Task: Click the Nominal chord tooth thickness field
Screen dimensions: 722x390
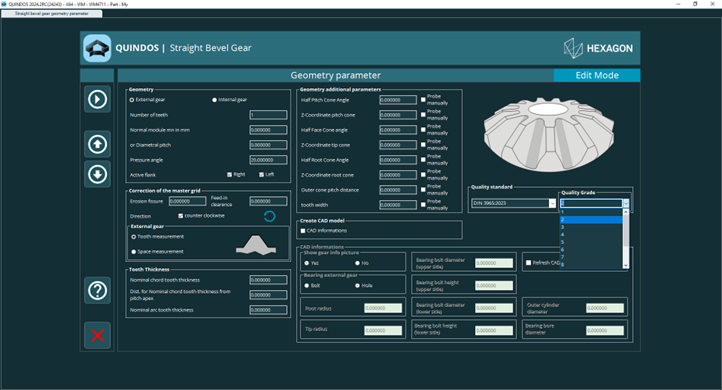Action: point(268,280)
